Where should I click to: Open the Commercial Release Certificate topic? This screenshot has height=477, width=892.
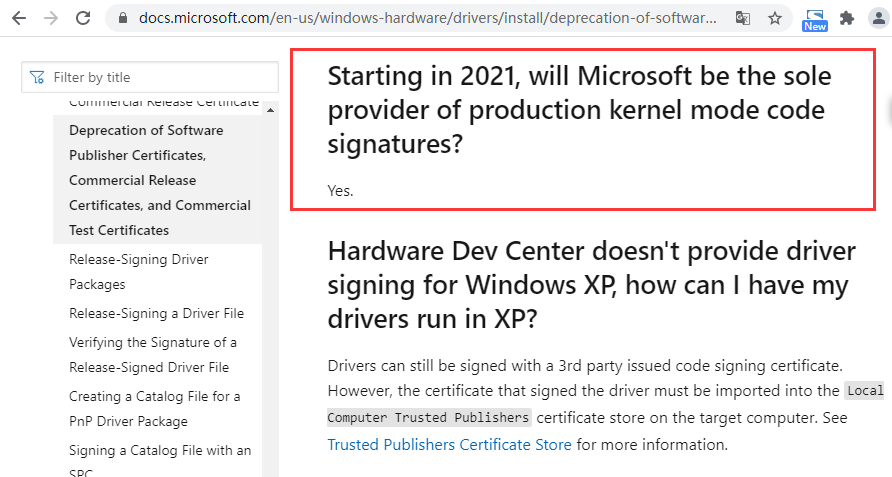point(163,103)
